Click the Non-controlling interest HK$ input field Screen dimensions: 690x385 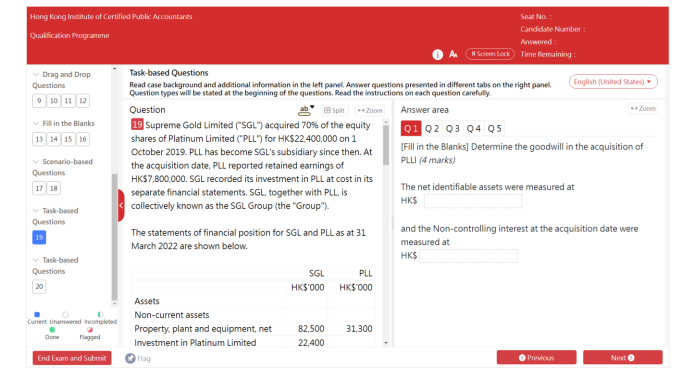[x=468, y=256]
